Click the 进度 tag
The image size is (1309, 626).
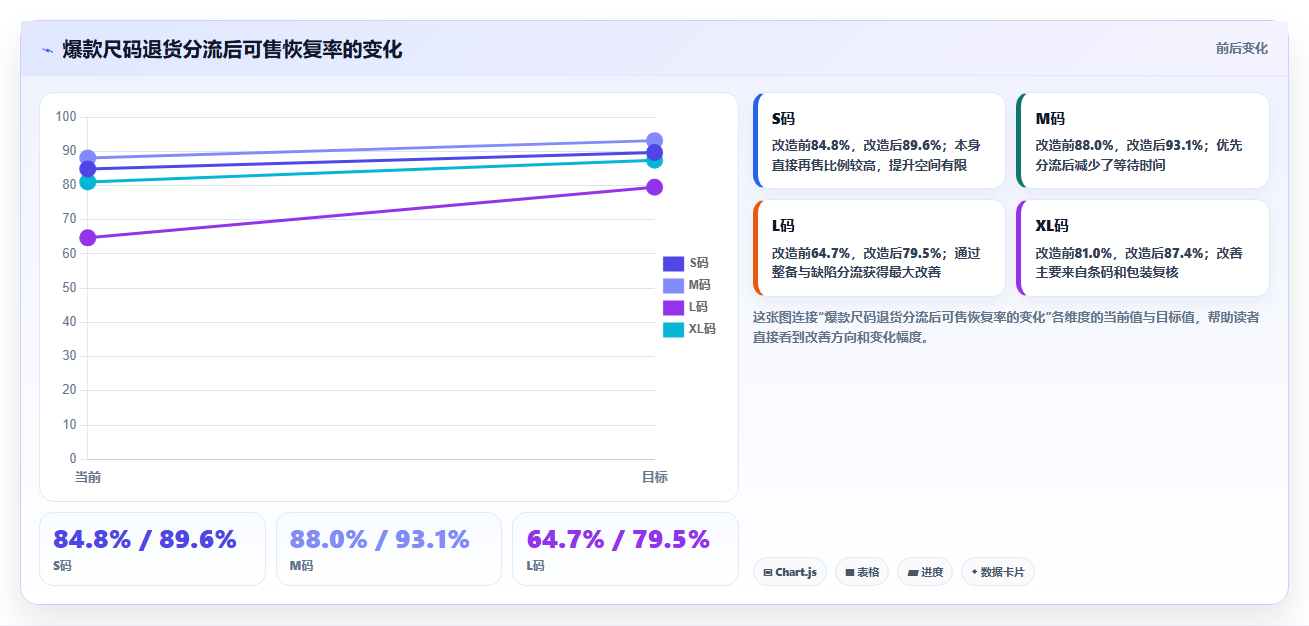point(925,572)
